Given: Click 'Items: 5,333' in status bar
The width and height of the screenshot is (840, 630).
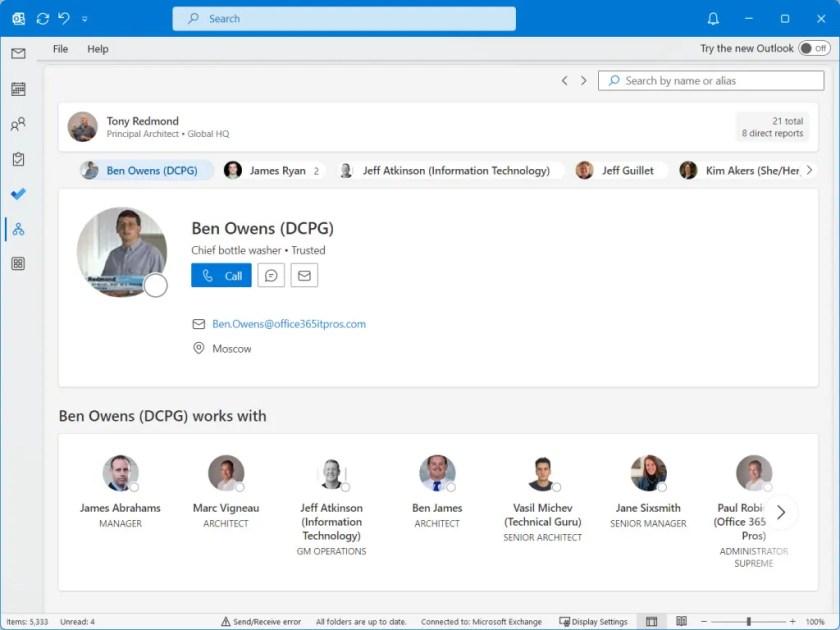Looking at the screenshot, I should point(27,621).
